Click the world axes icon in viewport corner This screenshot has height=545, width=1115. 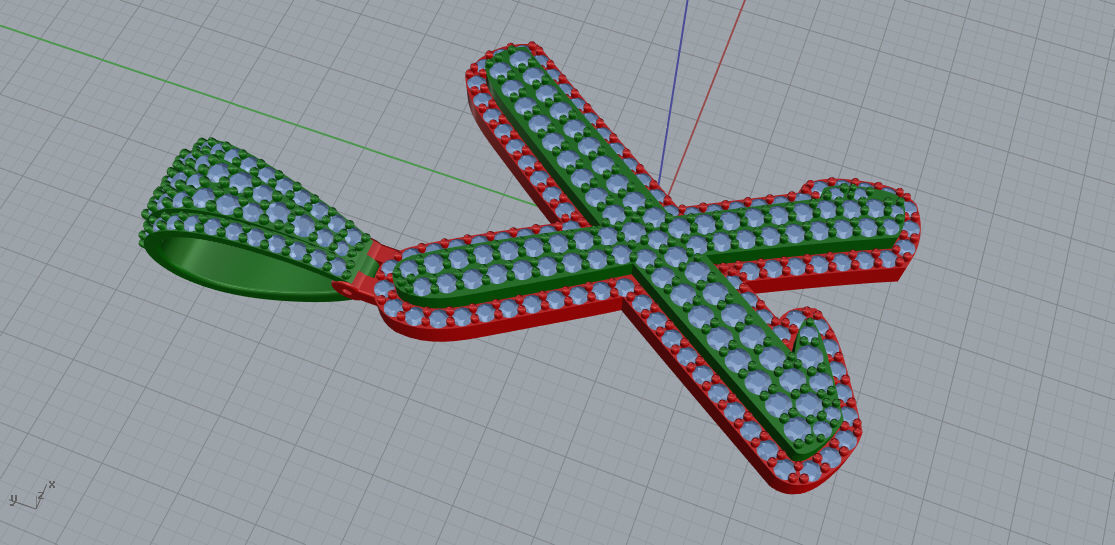(x=31, y=495)
